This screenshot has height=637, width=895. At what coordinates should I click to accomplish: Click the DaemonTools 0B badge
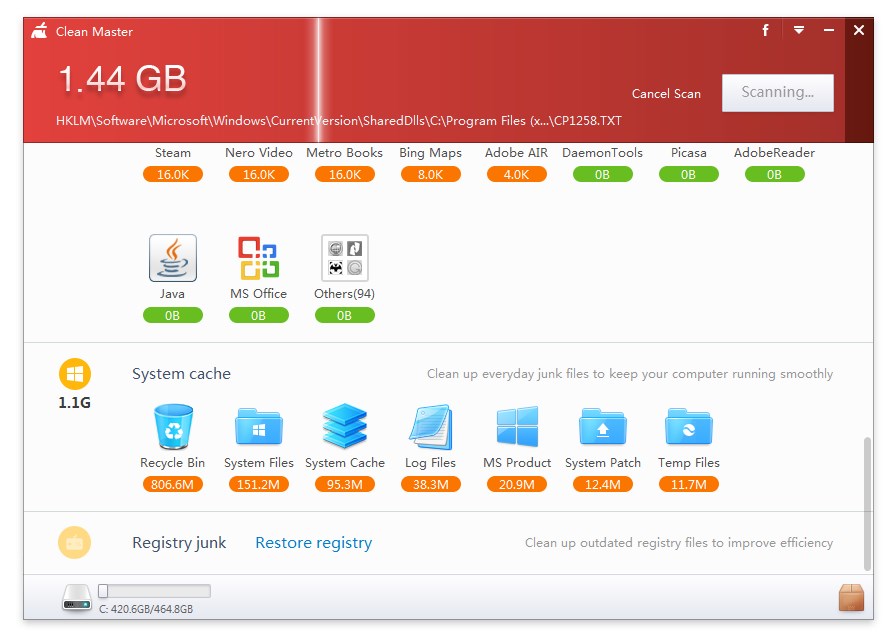(603, 174)
